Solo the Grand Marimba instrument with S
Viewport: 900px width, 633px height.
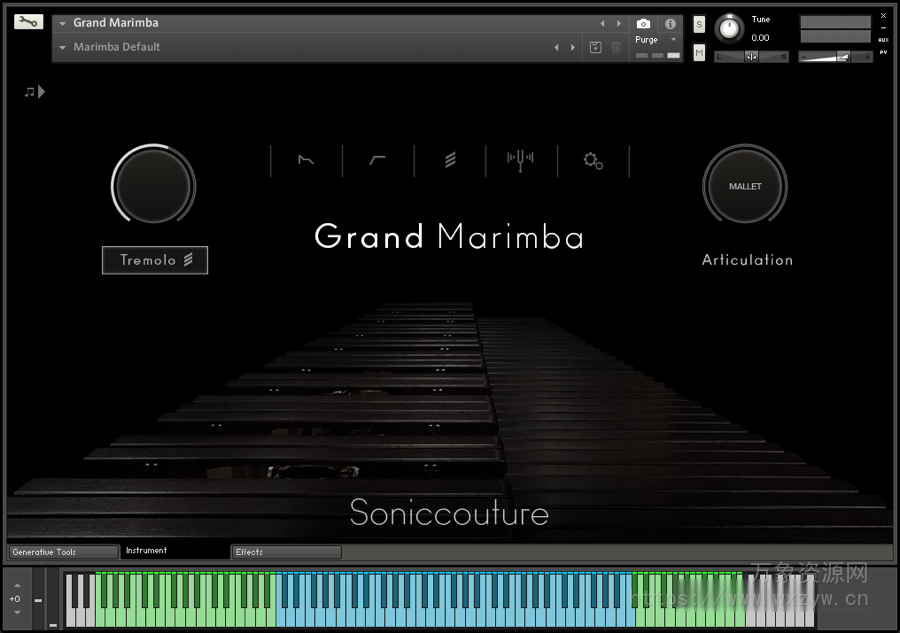point(698,23)
